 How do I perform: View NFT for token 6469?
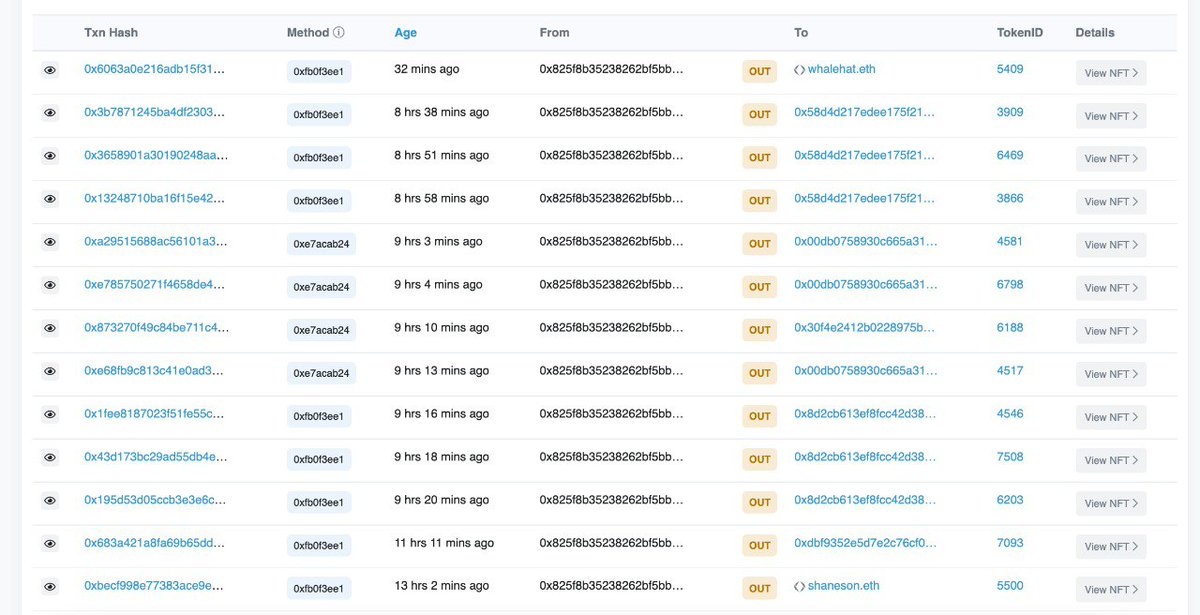coord(1111,159)
